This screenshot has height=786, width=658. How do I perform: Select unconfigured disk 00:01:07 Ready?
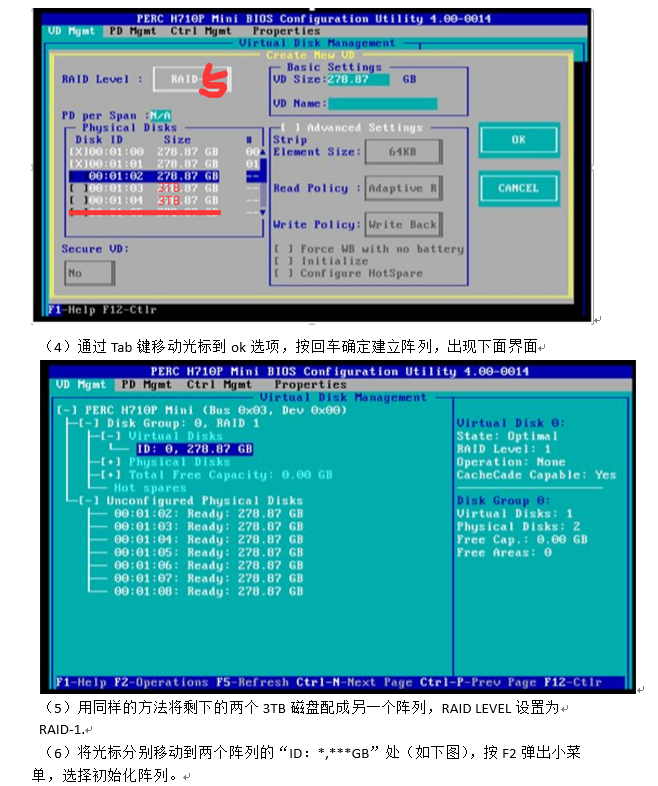[x=208, y=578]
